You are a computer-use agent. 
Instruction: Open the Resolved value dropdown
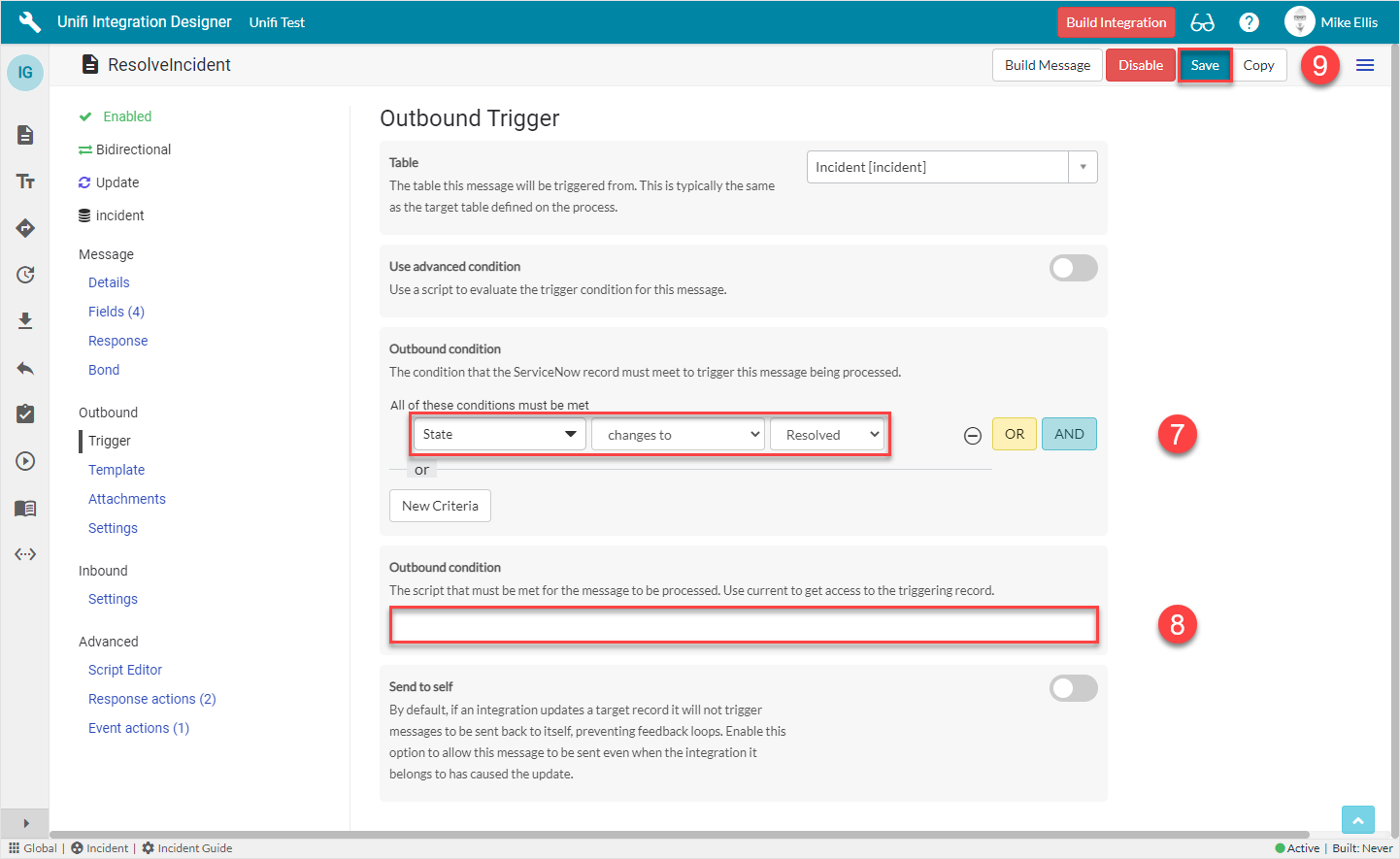(828, 434)
